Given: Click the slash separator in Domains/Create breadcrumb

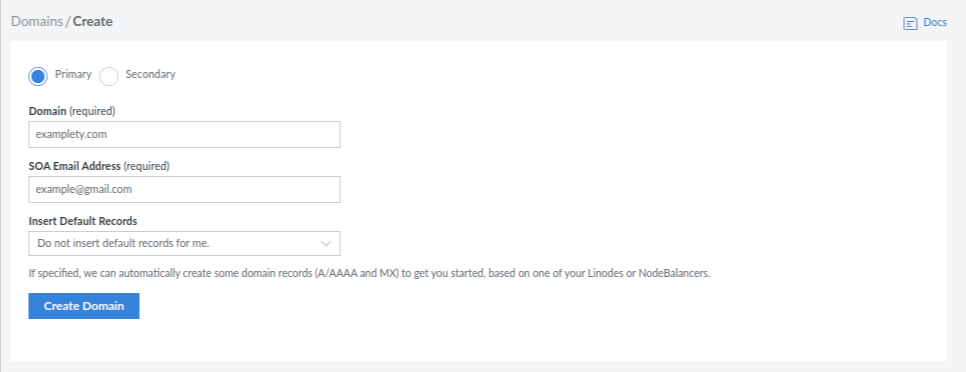Looking at the screenshot, I should coord(68,22).
